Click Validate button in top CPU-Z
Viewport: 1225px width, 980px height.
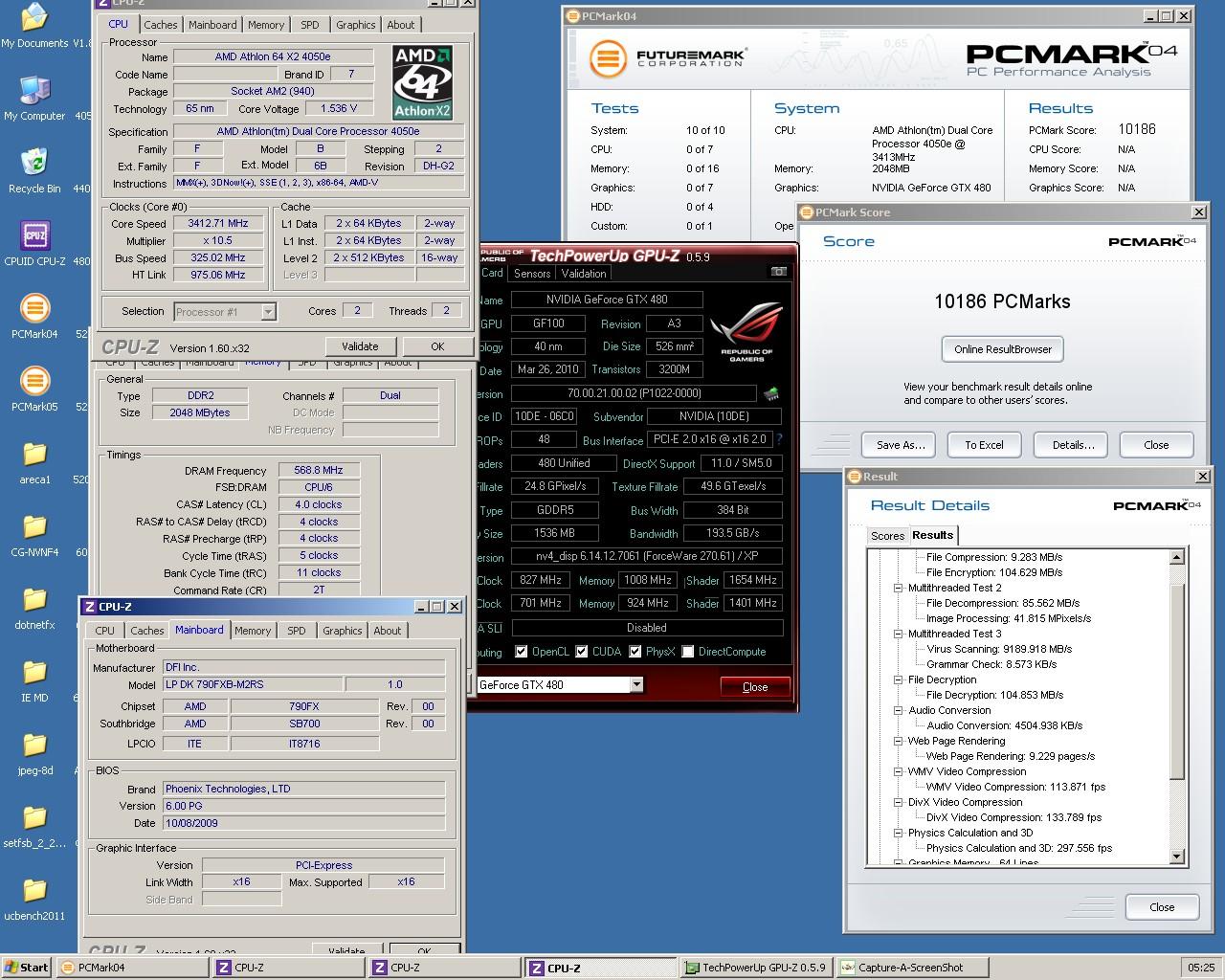click(360, 346)
